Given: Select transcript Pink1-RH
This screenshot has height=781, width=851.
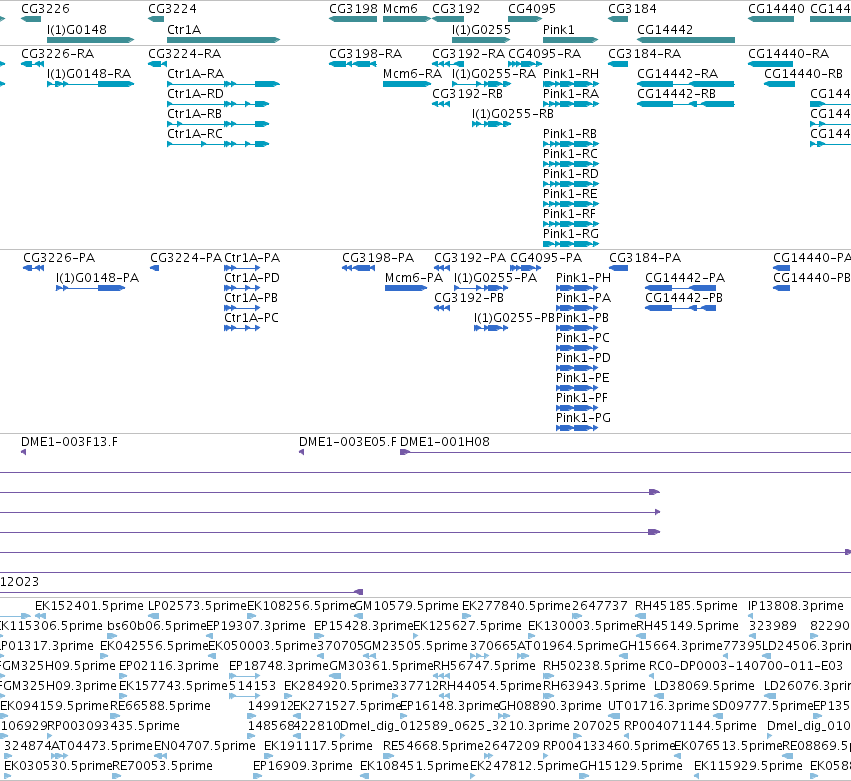Looking at the screenshot, I should pyautogui.click(x=571, y=84).
